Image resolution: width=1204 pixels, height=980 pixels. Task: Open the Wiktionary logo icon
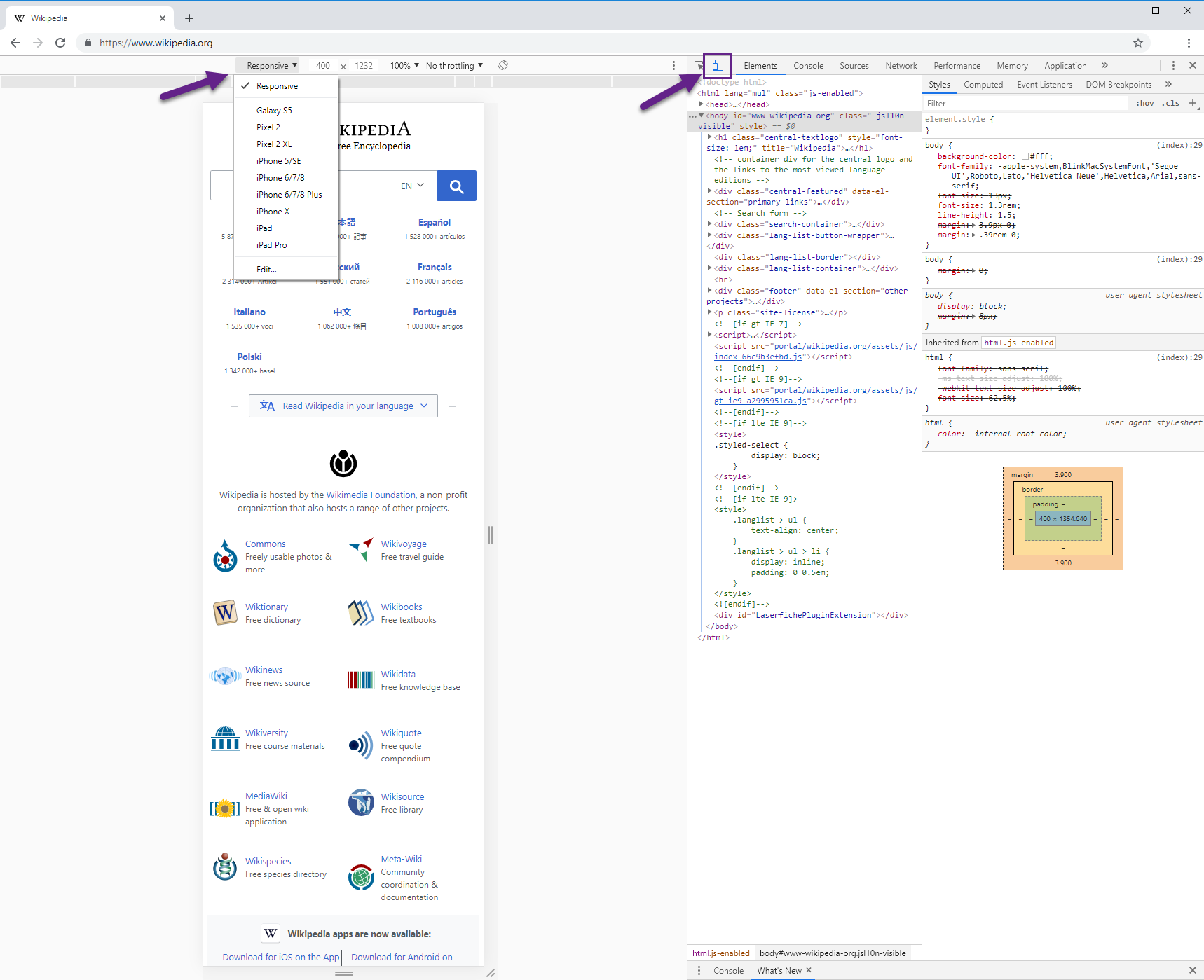click(x=225, y=612)
